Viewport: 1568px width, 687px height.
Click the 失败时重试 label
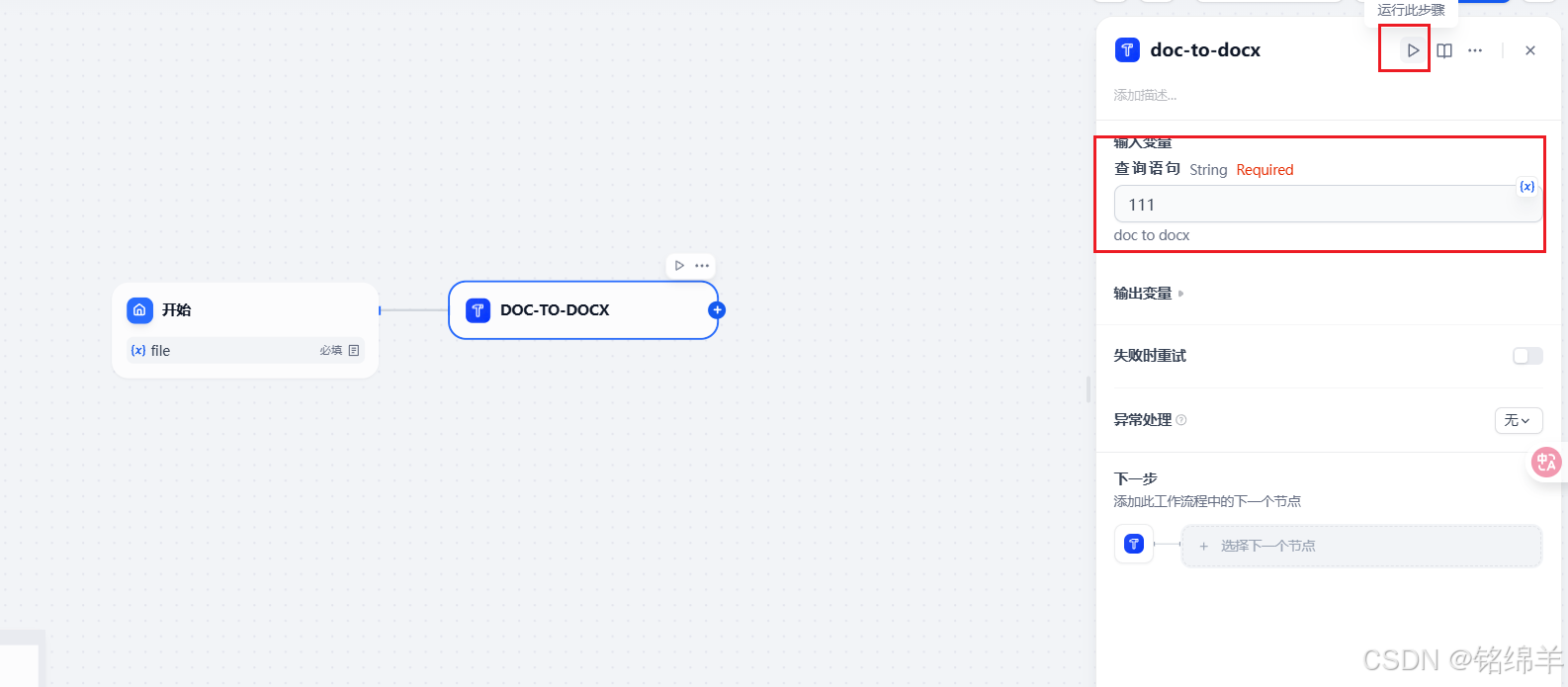[1150, 356]
